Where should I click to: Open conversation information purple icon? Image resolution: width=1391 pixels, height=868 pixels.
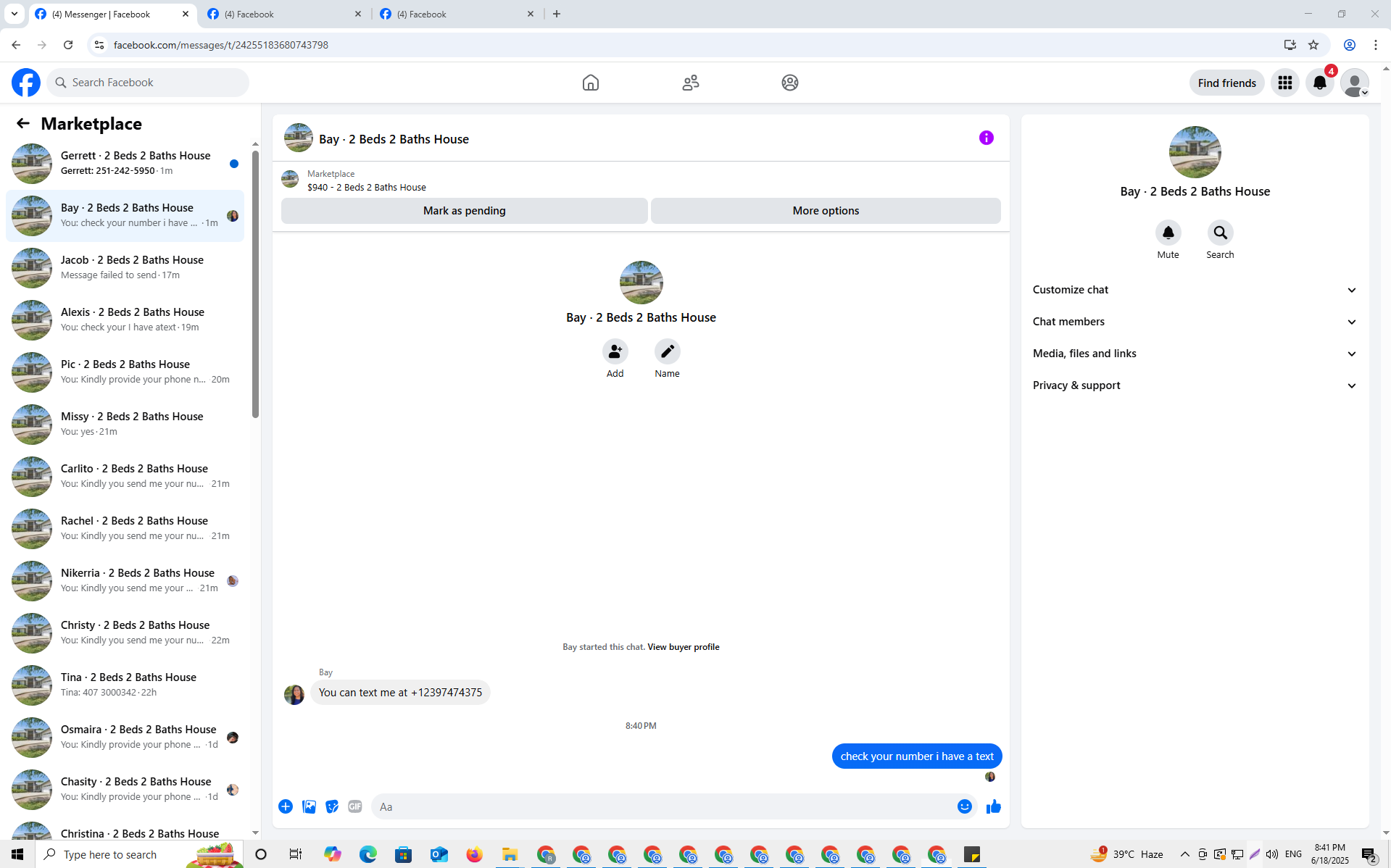986,138
